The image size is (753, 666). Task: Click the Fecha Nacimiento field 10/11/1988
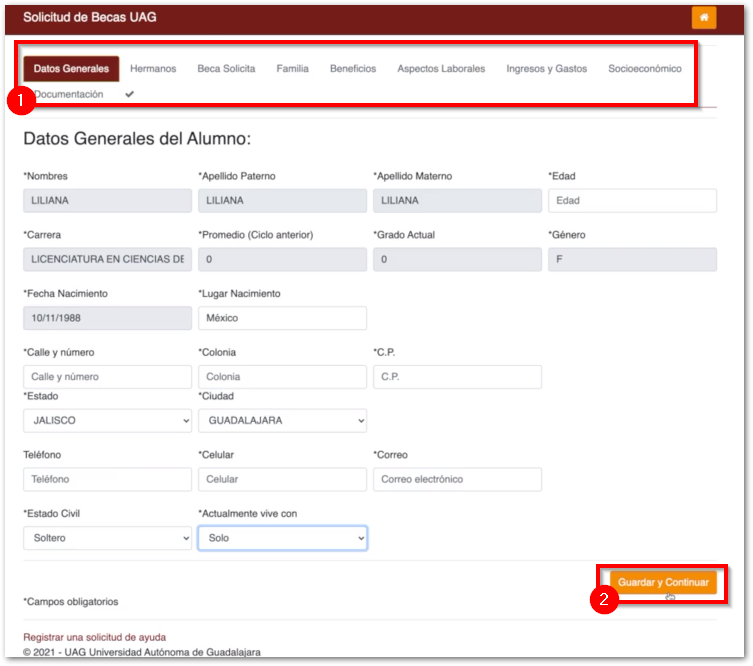click(108, 318)
